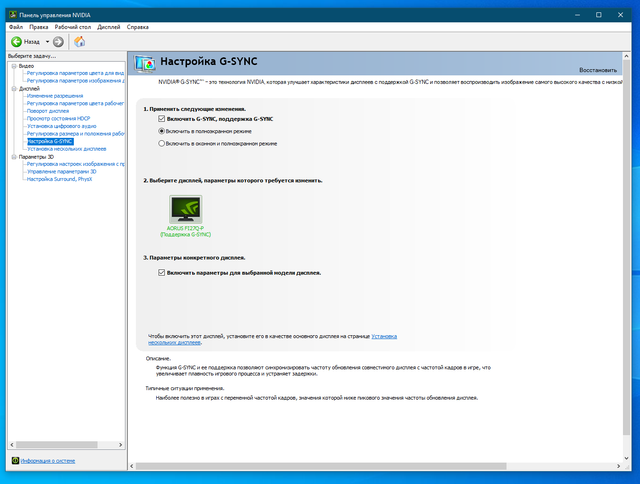Select 'Включить в полноэкранном режиме' radio button

point(162,131)
